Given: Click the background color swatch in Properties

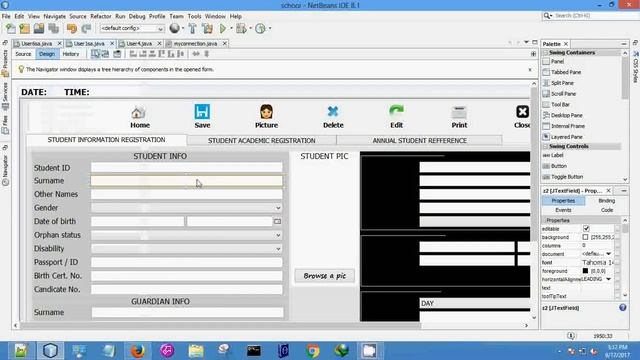Looking at the screenshot, I should (585, 237).
